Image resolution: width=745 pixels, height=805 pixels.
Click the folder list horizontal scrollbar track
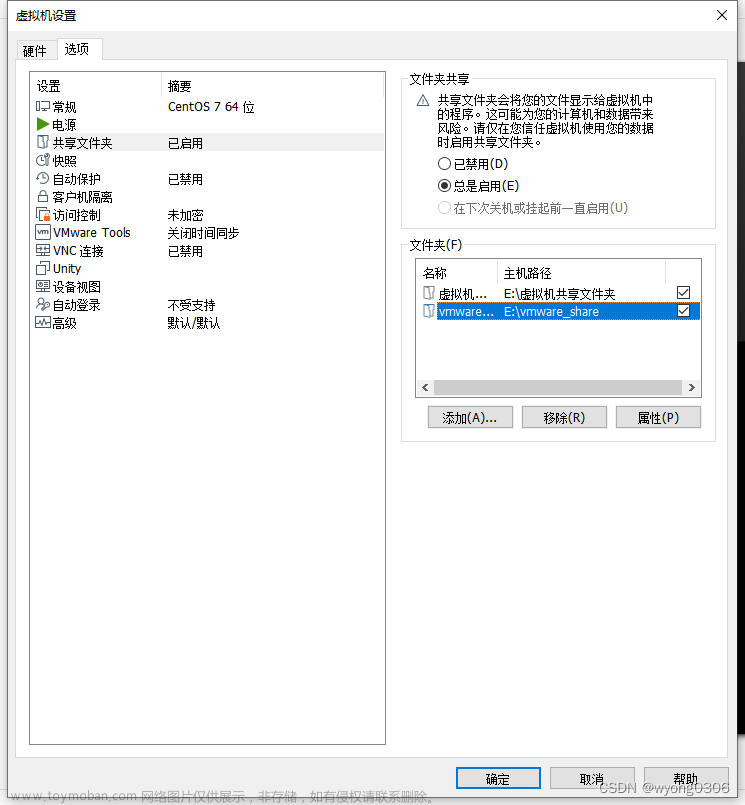[558, 388]
